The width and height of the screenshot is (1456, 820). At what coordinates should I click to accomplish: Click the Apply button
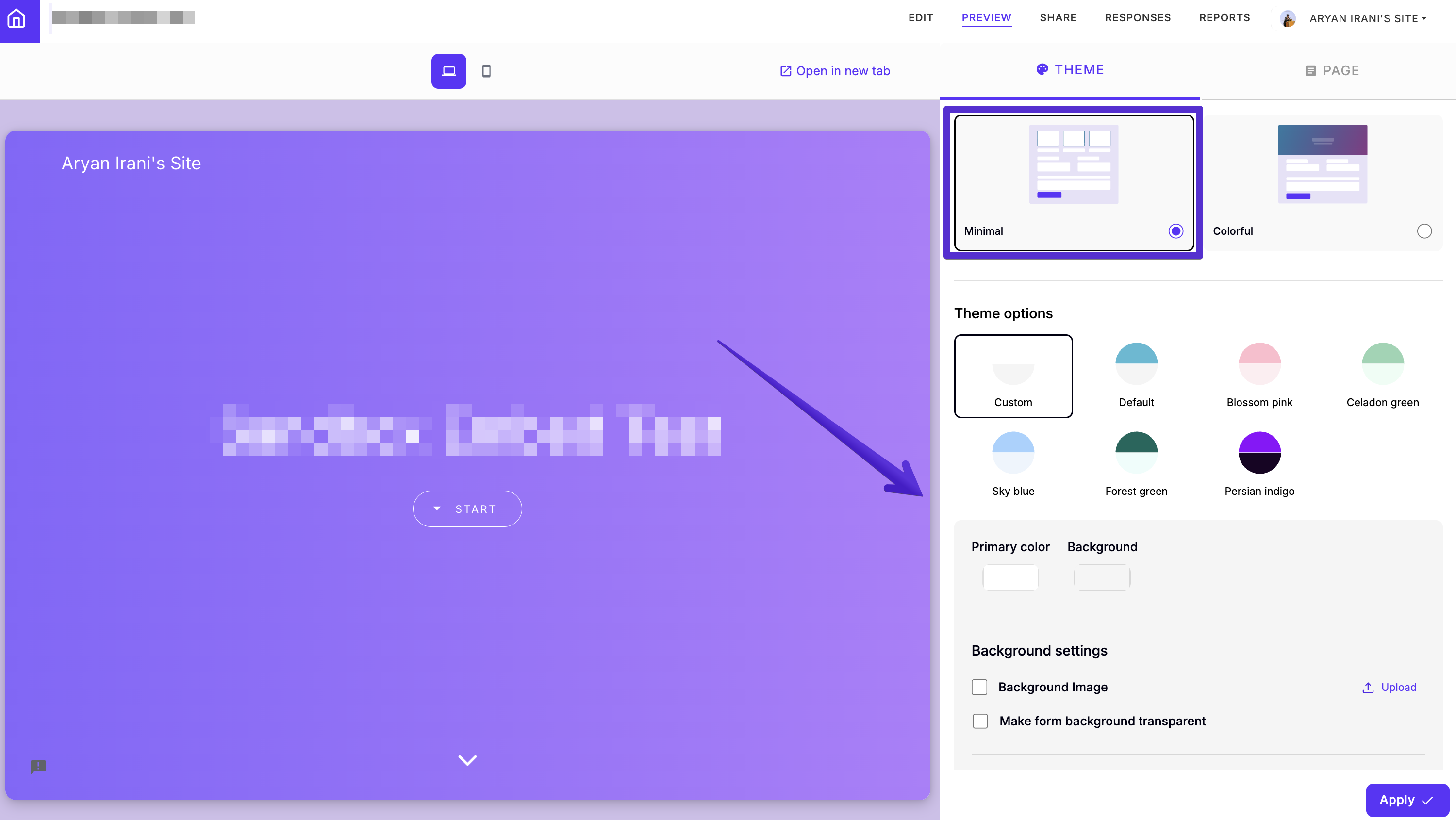coord(1407,800)
